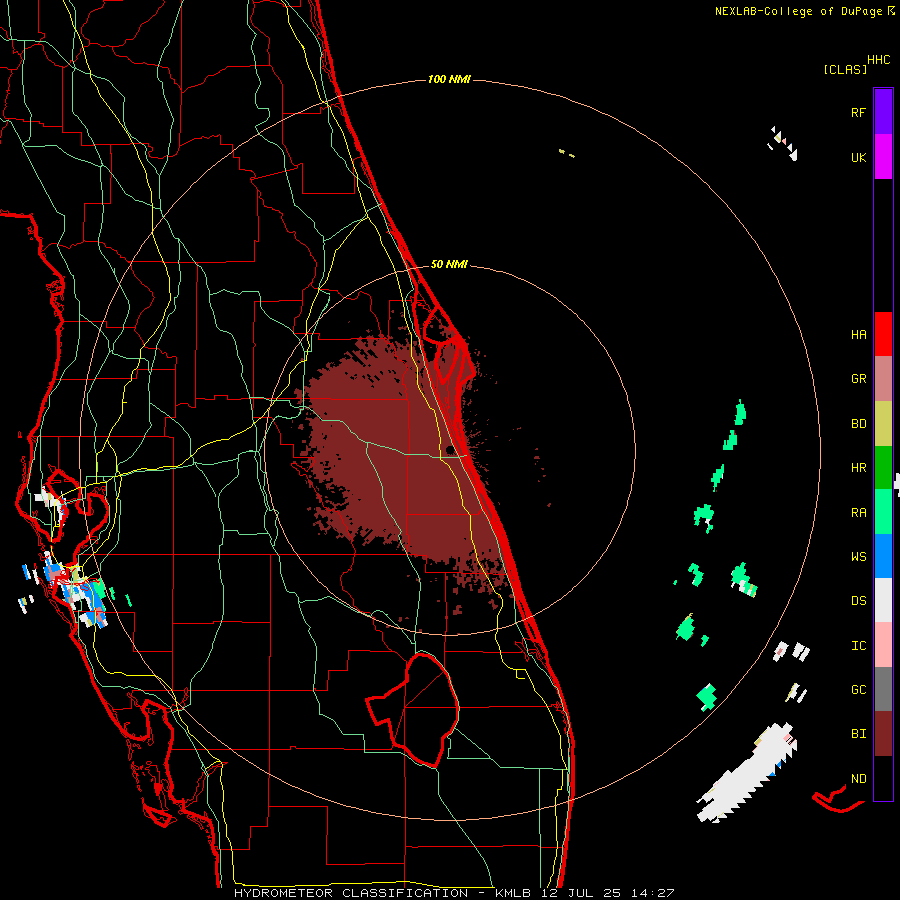Click the light pink IC legend swatch

tap(883, 645)
